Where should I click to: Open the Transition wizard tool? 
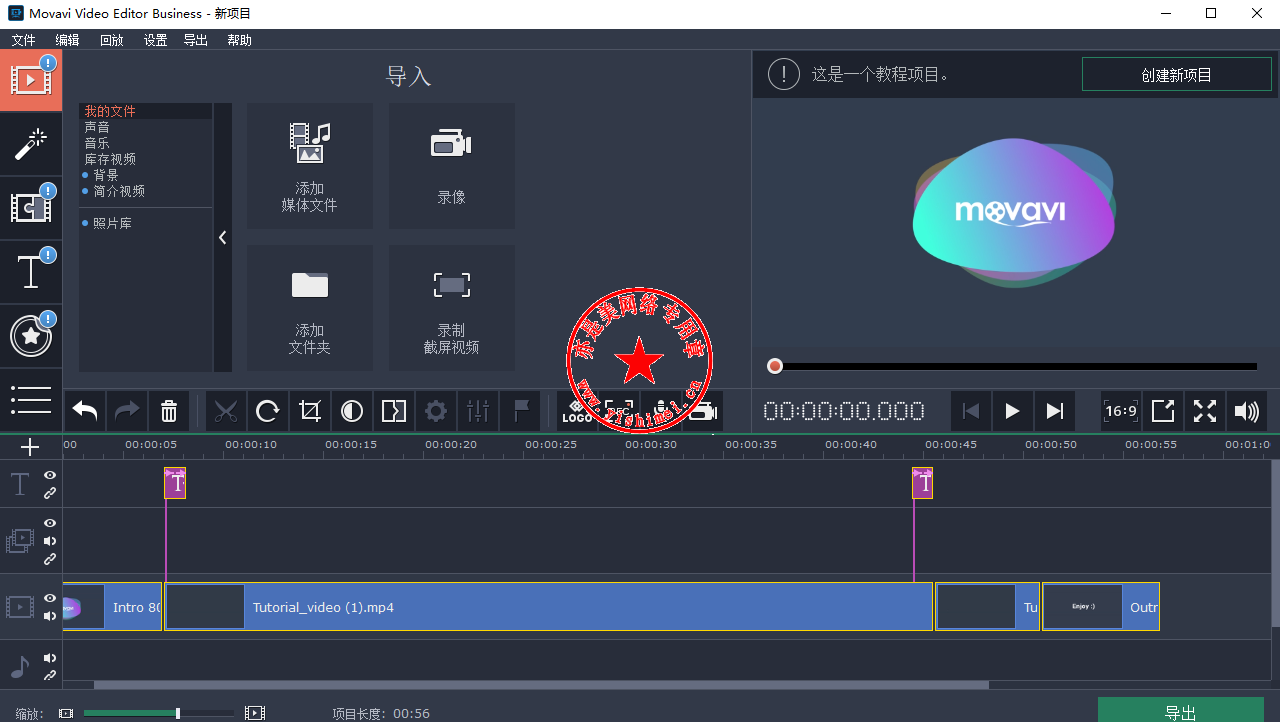(x=394, y=411)
